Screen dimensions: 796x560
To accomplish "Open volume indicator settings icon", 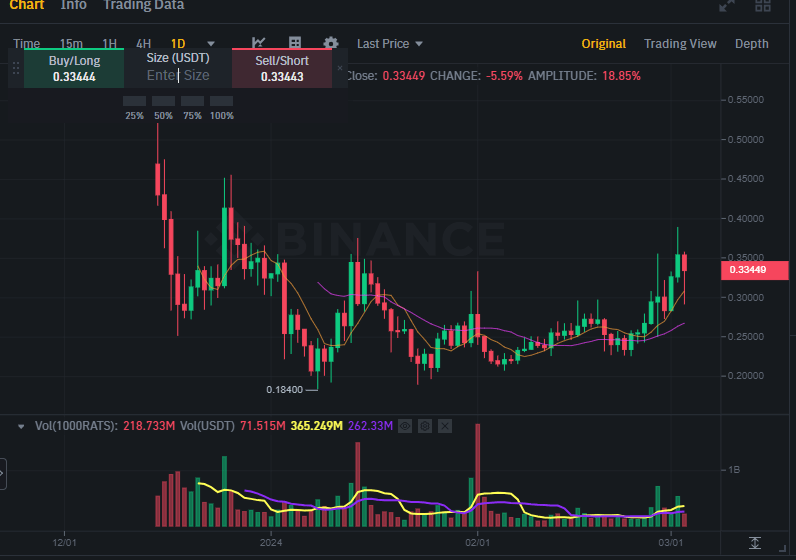I will pos(425,426).
